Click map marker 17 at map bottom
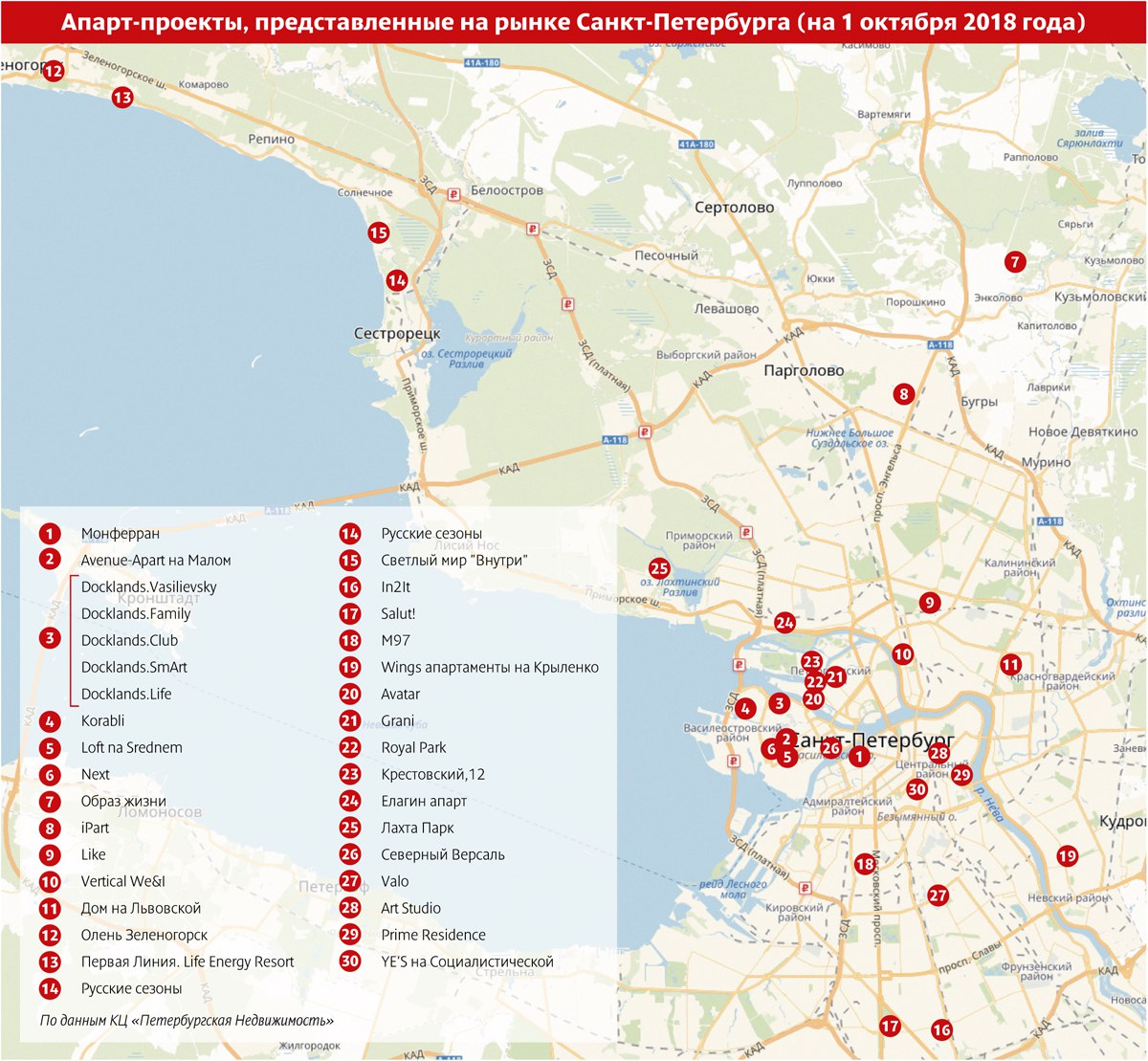Viewport: 1148px width, 1061px height. point(890,1026)
